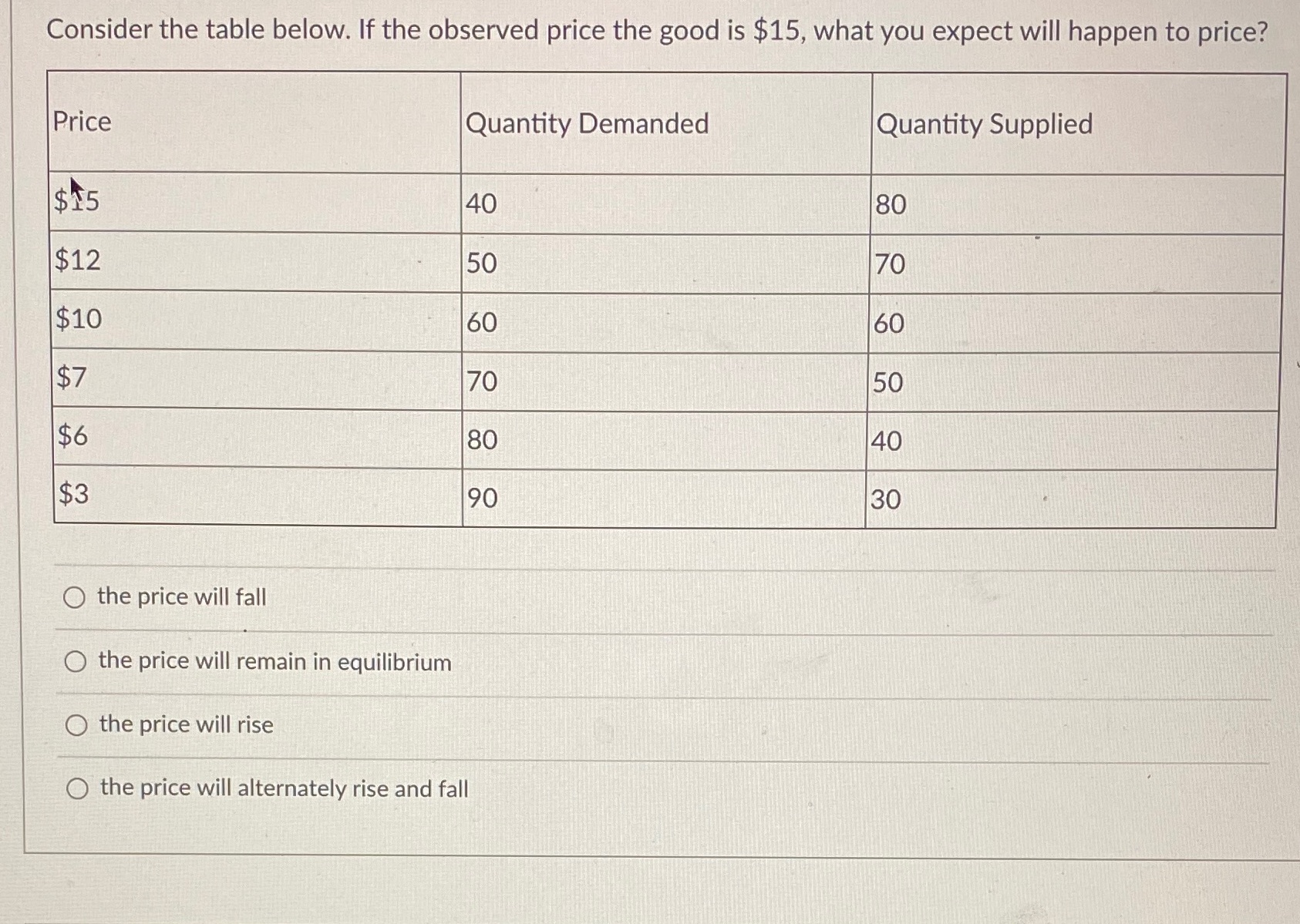The image size is (1300, 924).
Task: Select 'the price will rise' answer
Action: pos(76,724)
